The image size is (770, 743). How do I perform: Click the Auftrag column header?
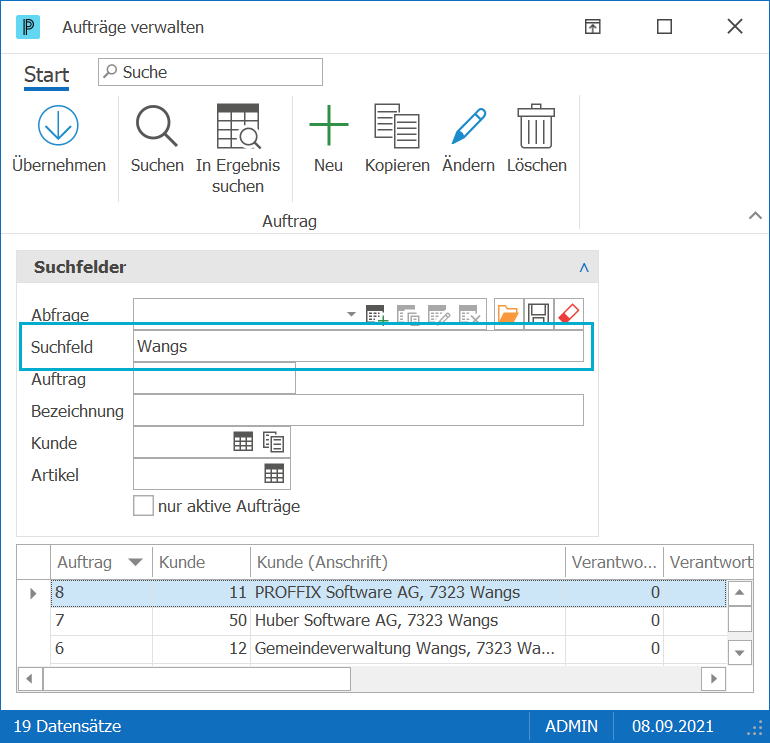[101, 562]
